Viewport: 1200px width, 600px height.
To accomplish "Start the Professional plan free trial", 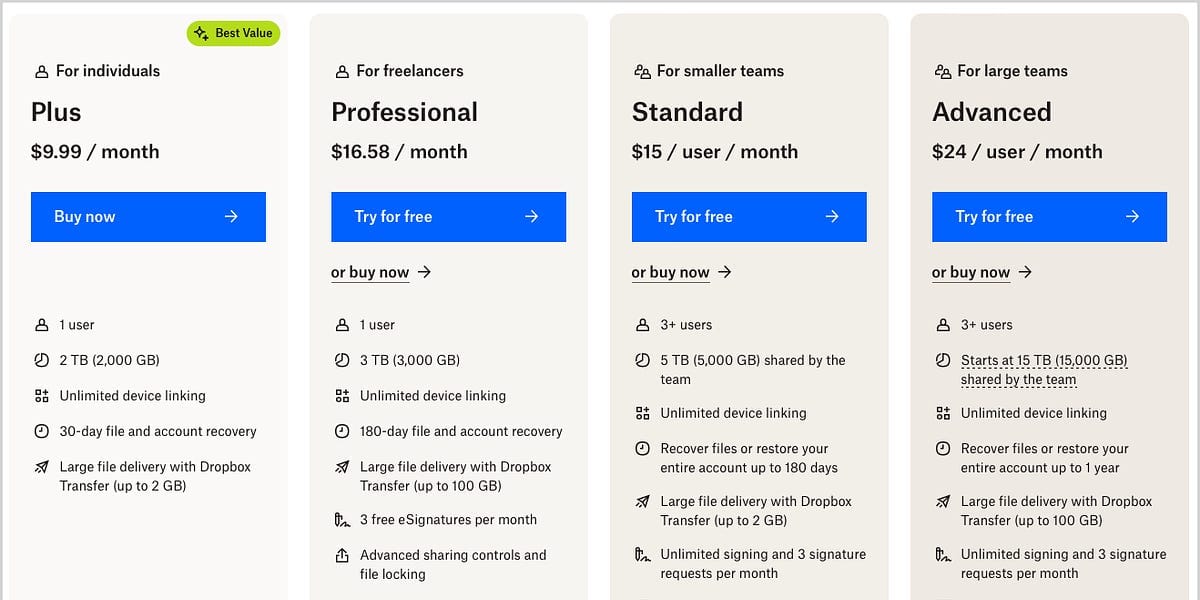I will 448,217.
